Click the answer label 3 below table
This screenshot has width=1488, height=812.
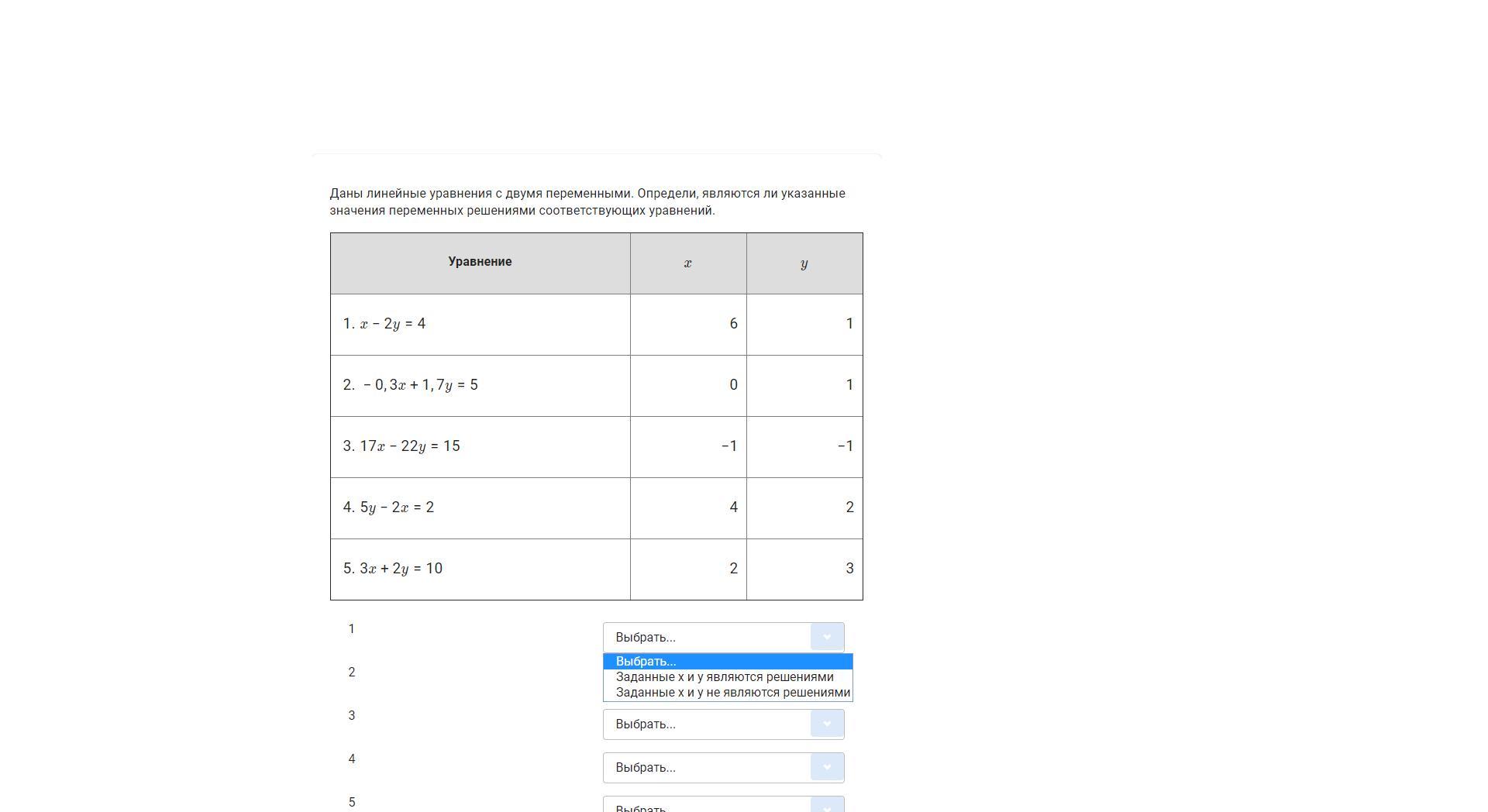[351, 716]
